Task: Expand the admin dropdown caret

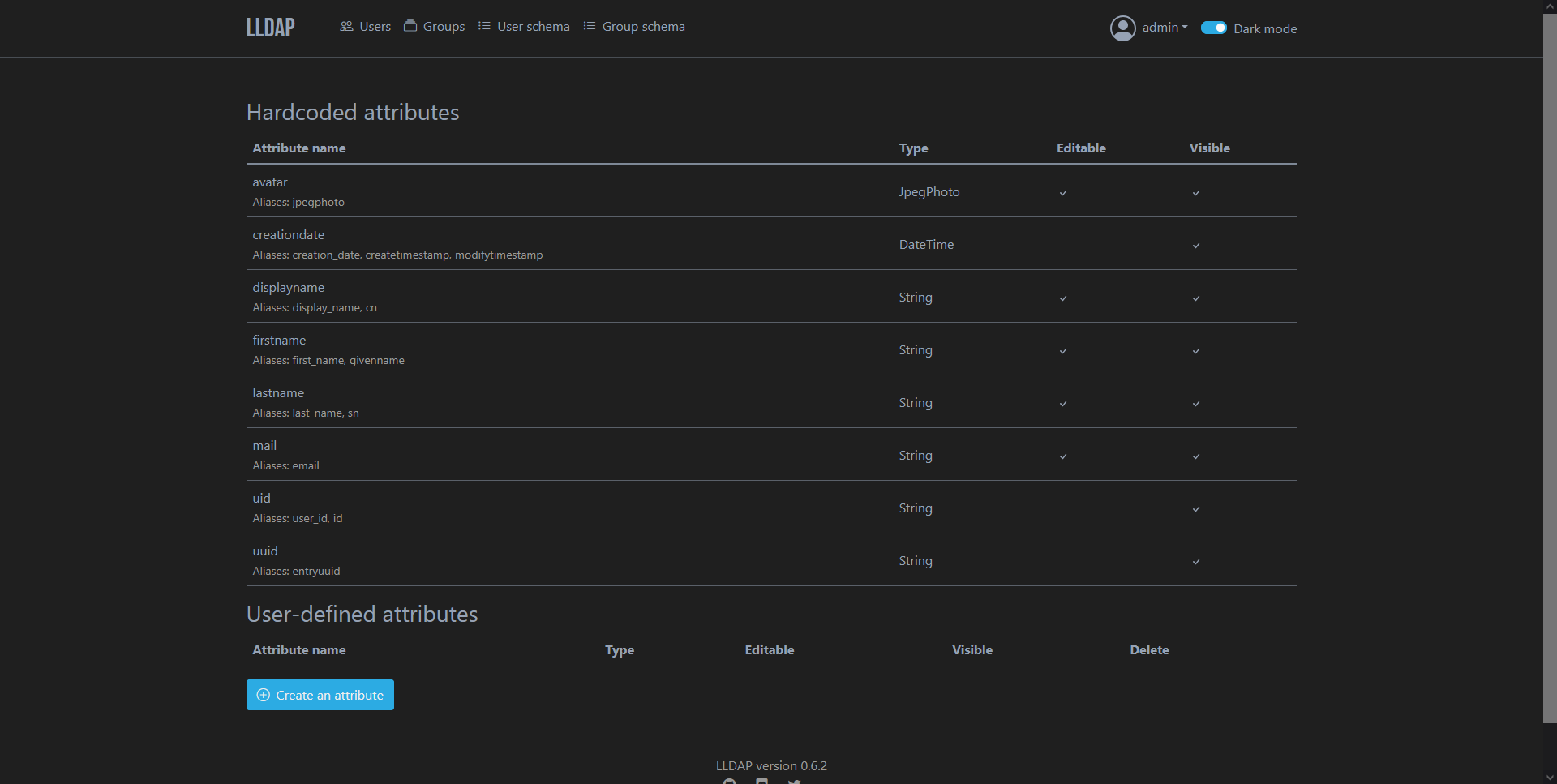Action: tap(1185, 28)
